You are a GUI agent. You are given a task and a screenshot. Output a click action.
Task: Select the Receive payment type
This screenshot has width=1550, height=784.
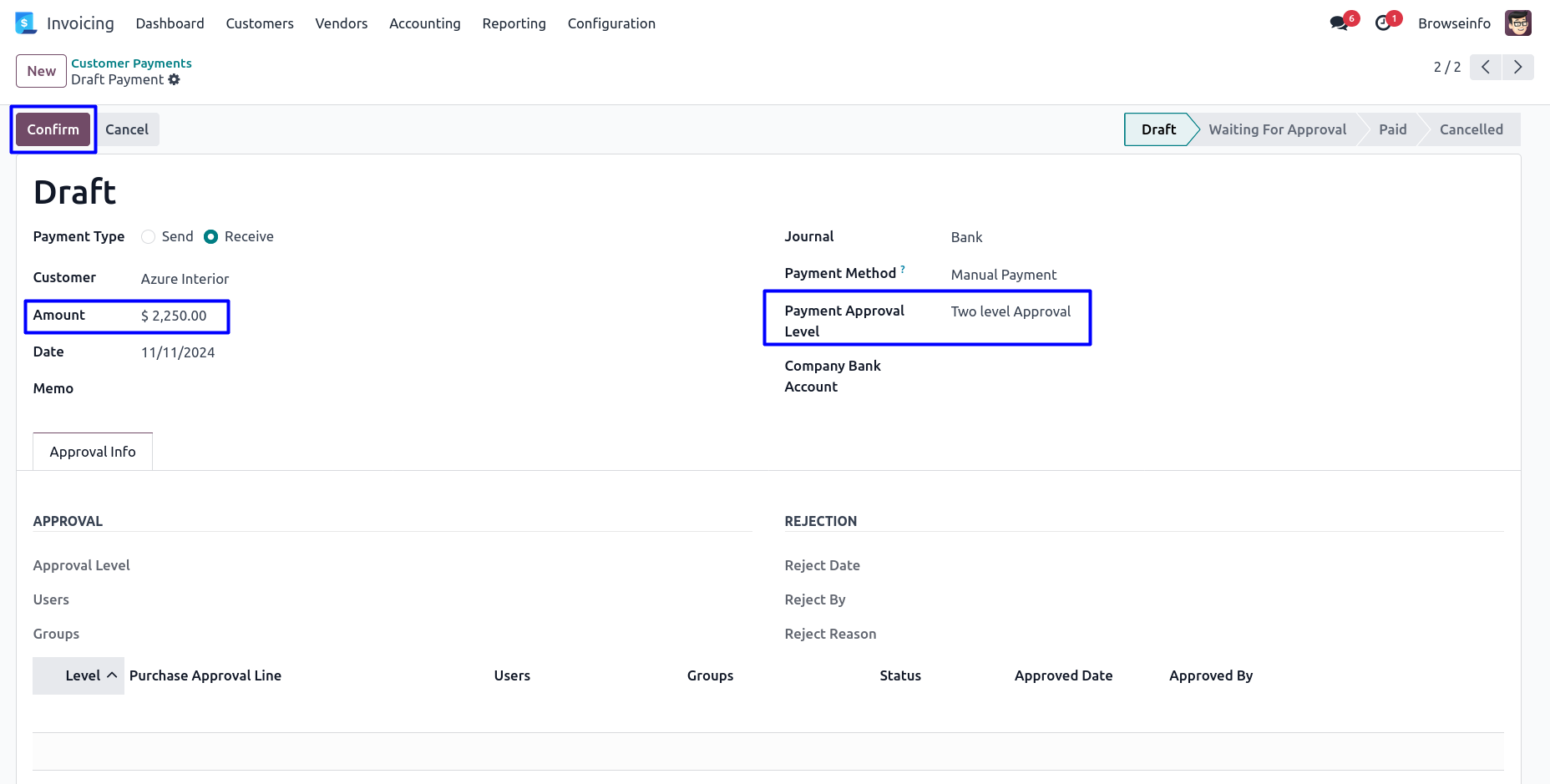(211, 237)
